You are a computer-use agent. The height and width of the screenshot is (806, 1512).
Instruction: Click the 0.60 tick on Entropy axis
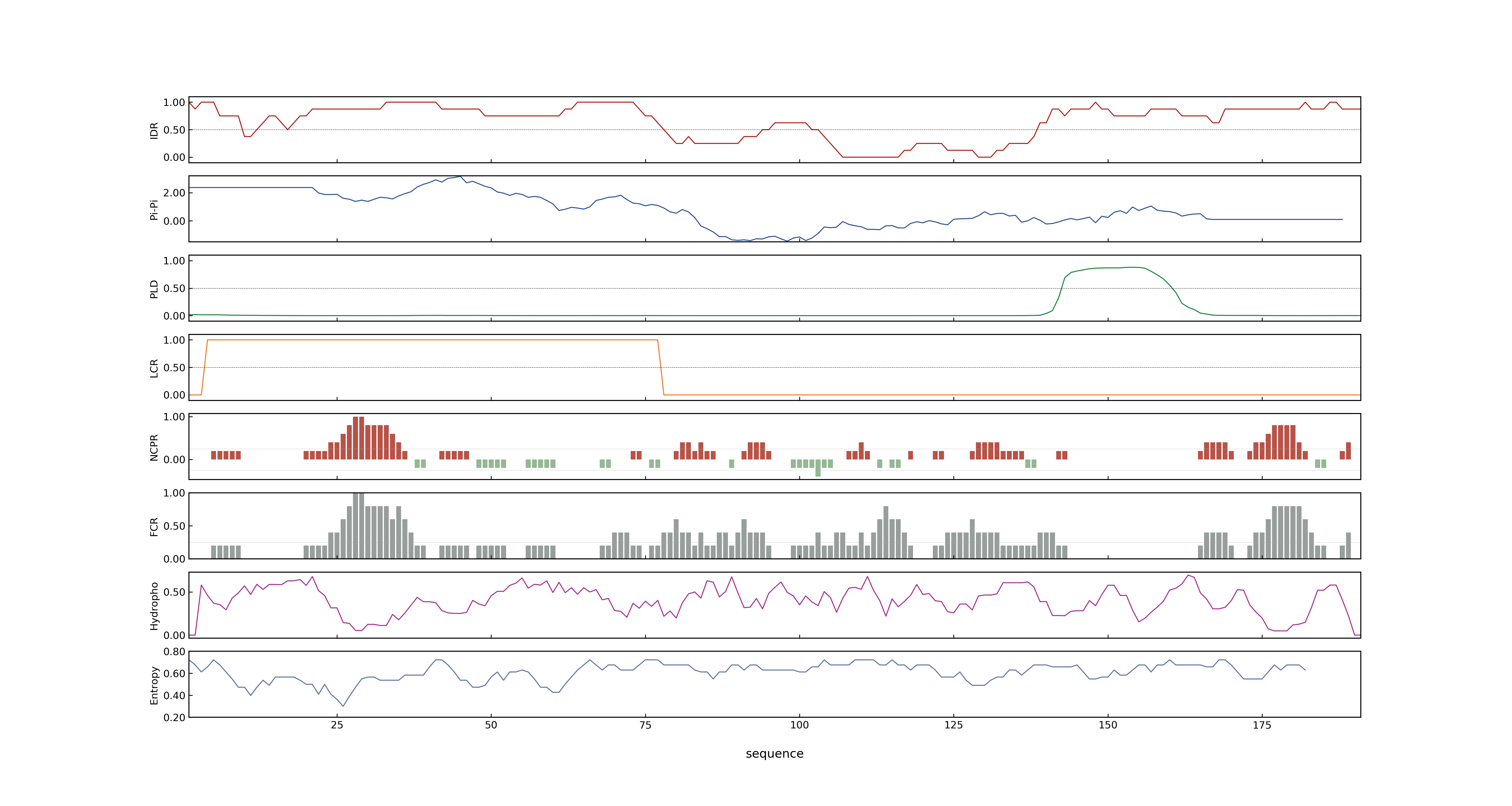coord(174,673)
